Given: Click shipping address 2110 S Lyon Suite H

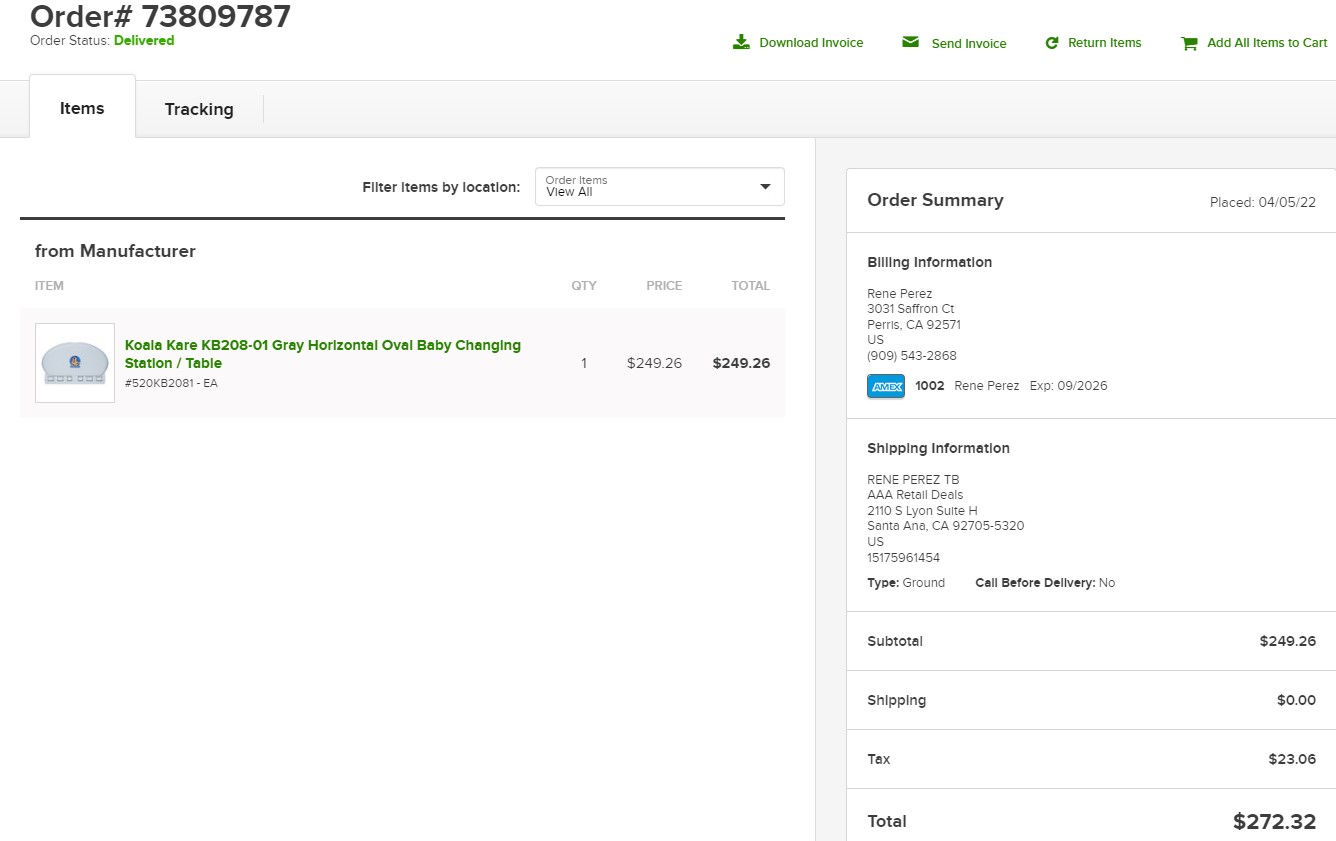Looking at the screenshot, I should coord(922,511).
